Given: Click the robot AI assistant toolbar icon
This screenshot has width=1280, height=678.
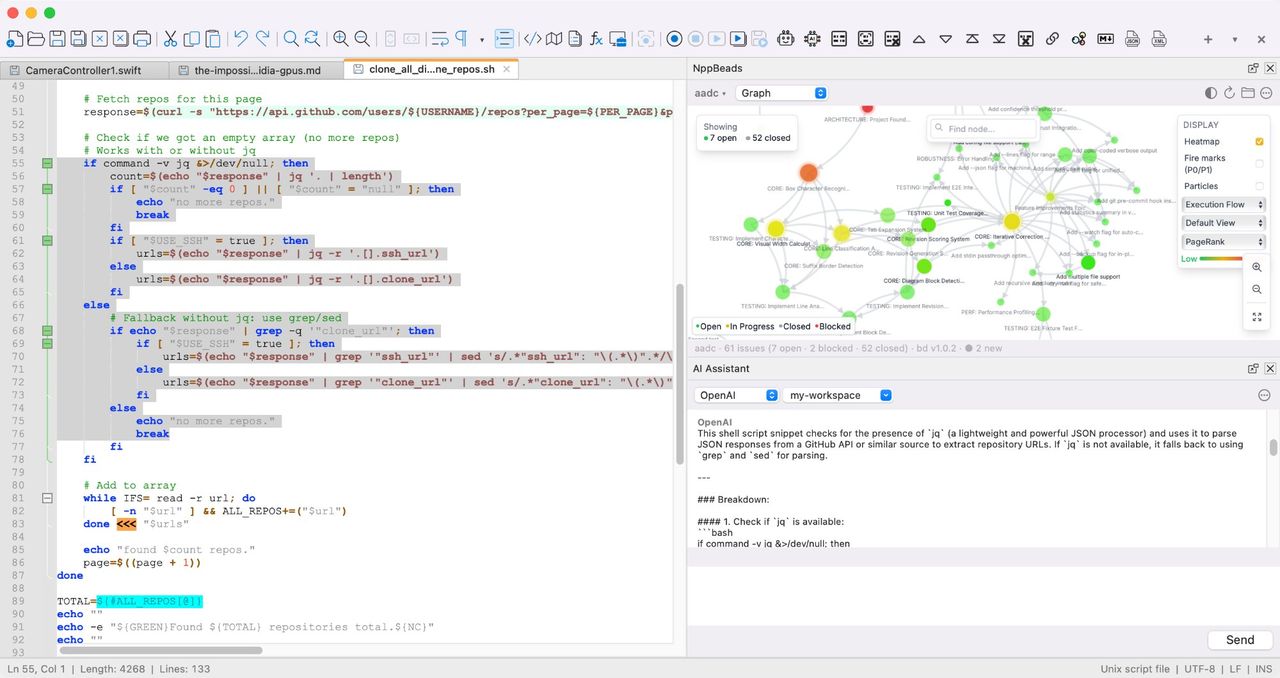Looking at the screenshot, I should 785,39.
